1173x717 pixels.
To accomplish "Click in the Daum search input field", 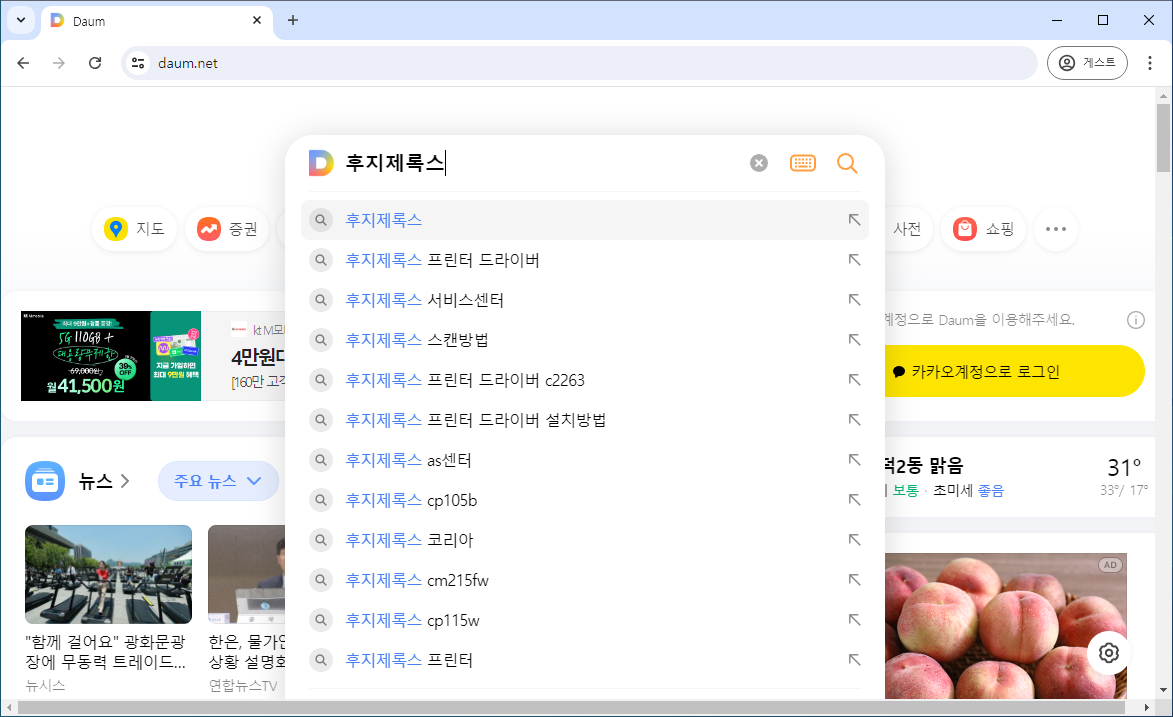I will [543, 163].
